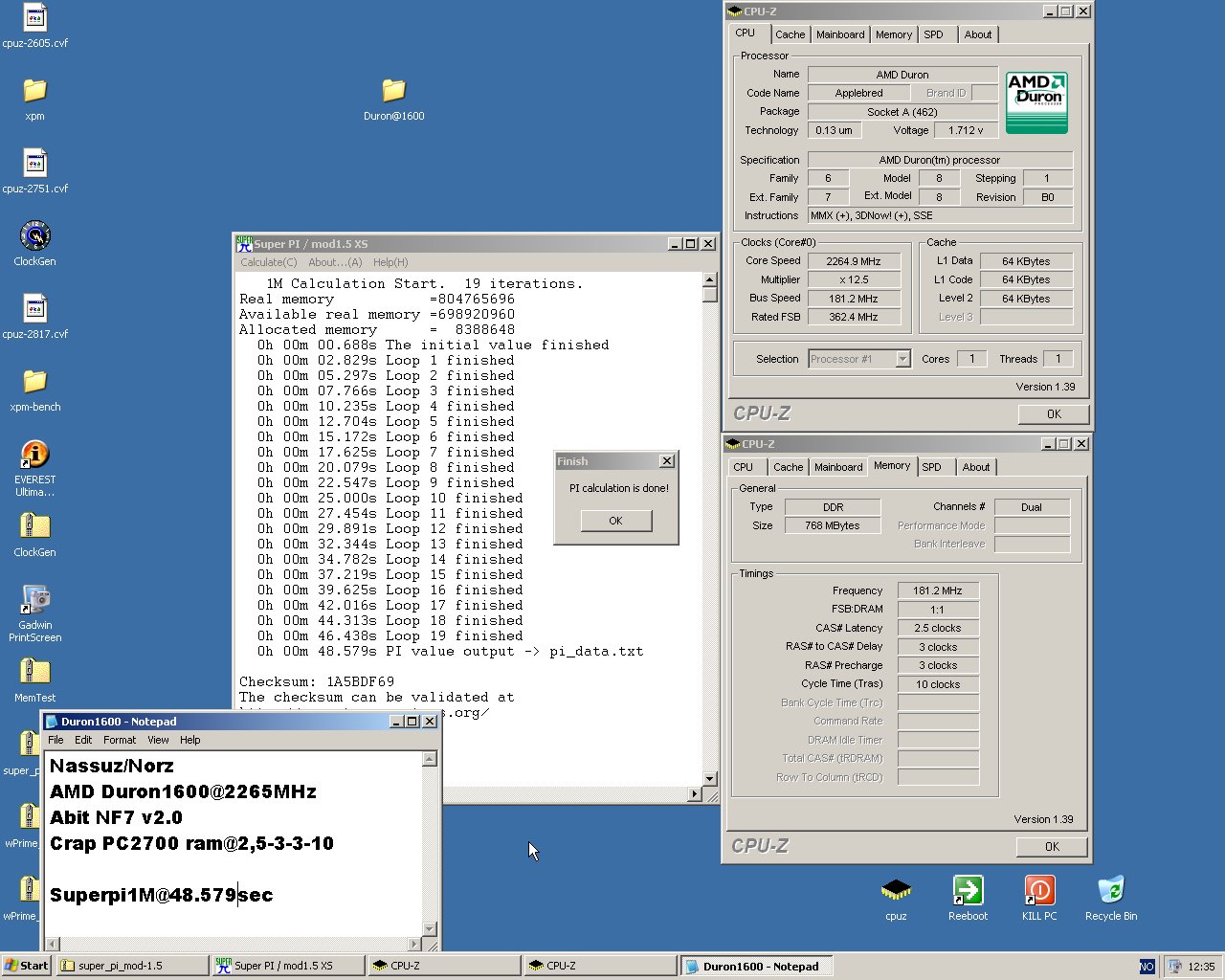Switch to Cache tab in upper CPU-Z
1225x980 pixels.
coord(790,34)
